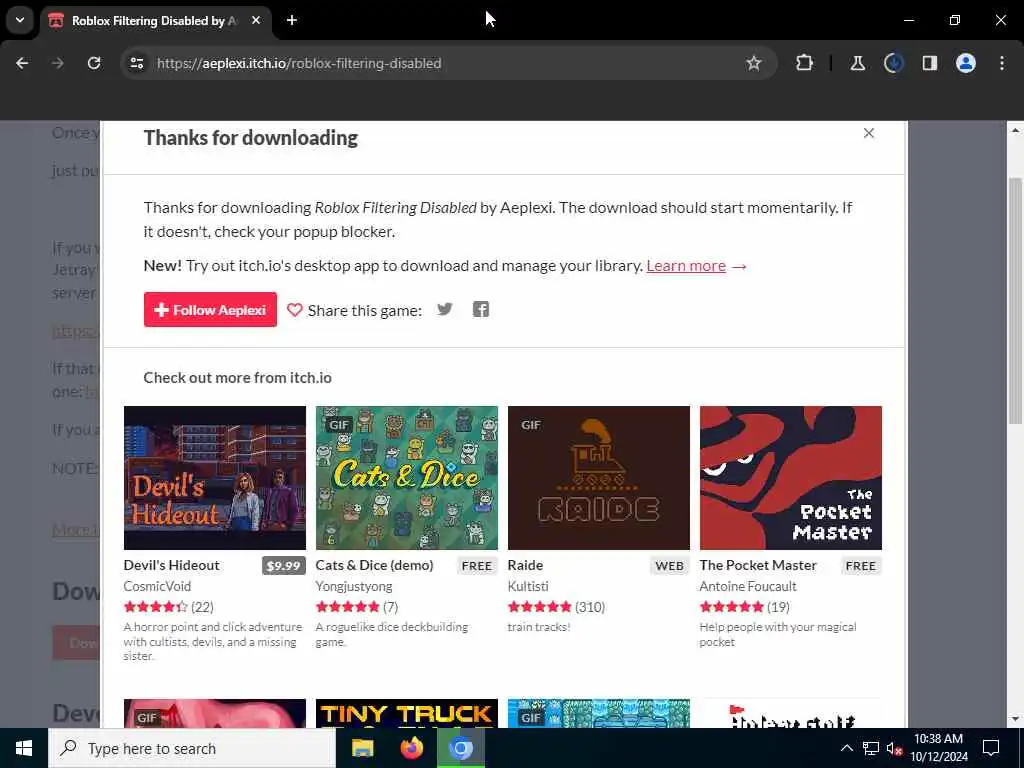Go back to the previous page
Image resolution: width=1024 pixels, height=768 pixels.
point(22,63)
